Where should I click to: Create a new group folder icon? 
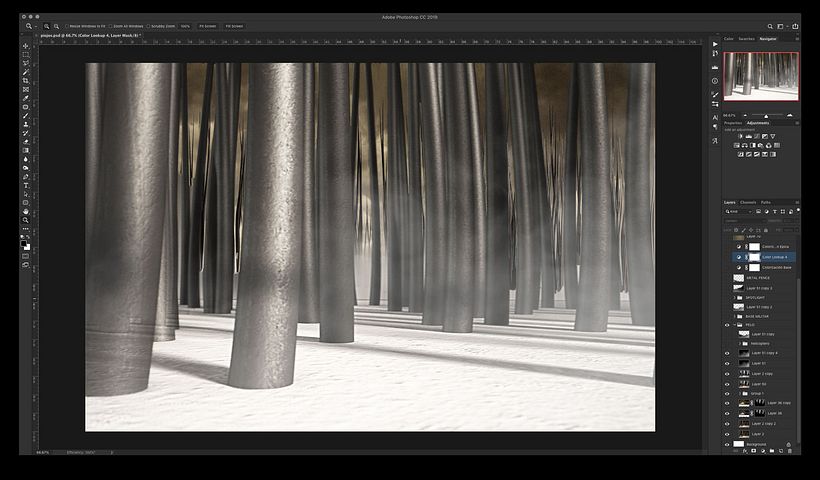772,451
